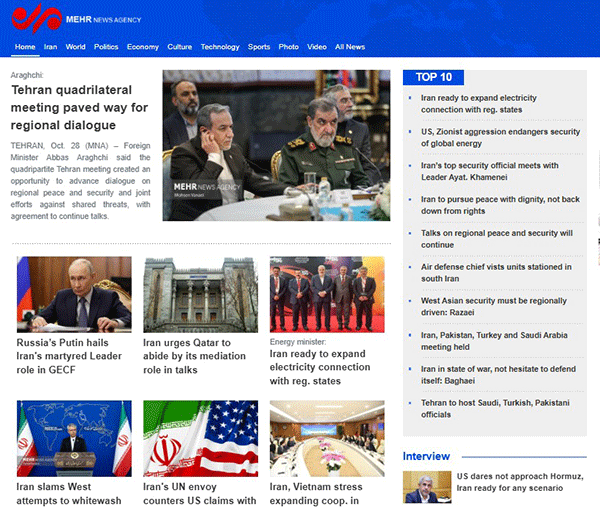Click the Interview section heading
600x507 pixels.
click(x=426, y=456)
